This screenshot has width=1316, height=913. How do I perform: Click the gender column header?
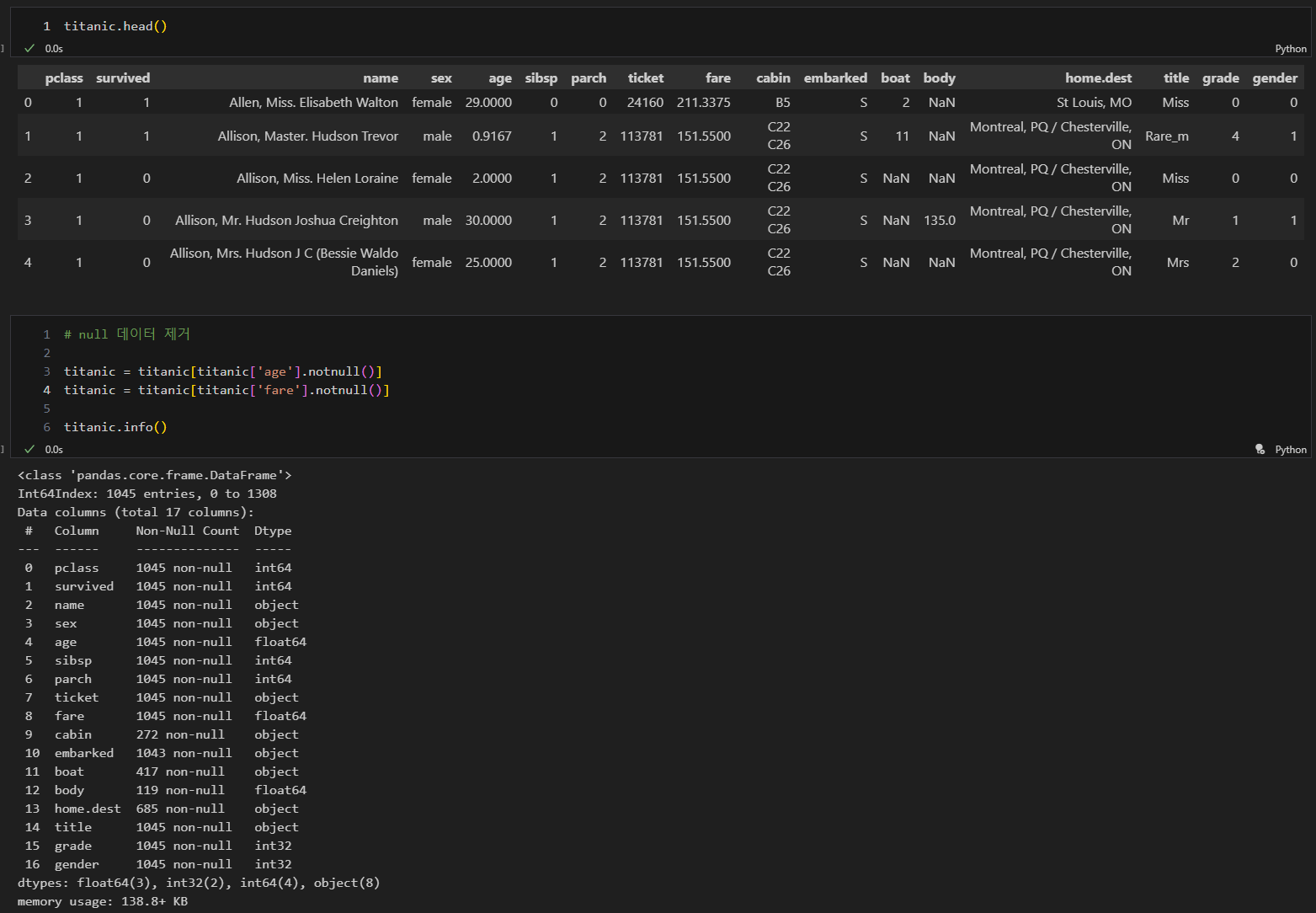coord(1275,77)
